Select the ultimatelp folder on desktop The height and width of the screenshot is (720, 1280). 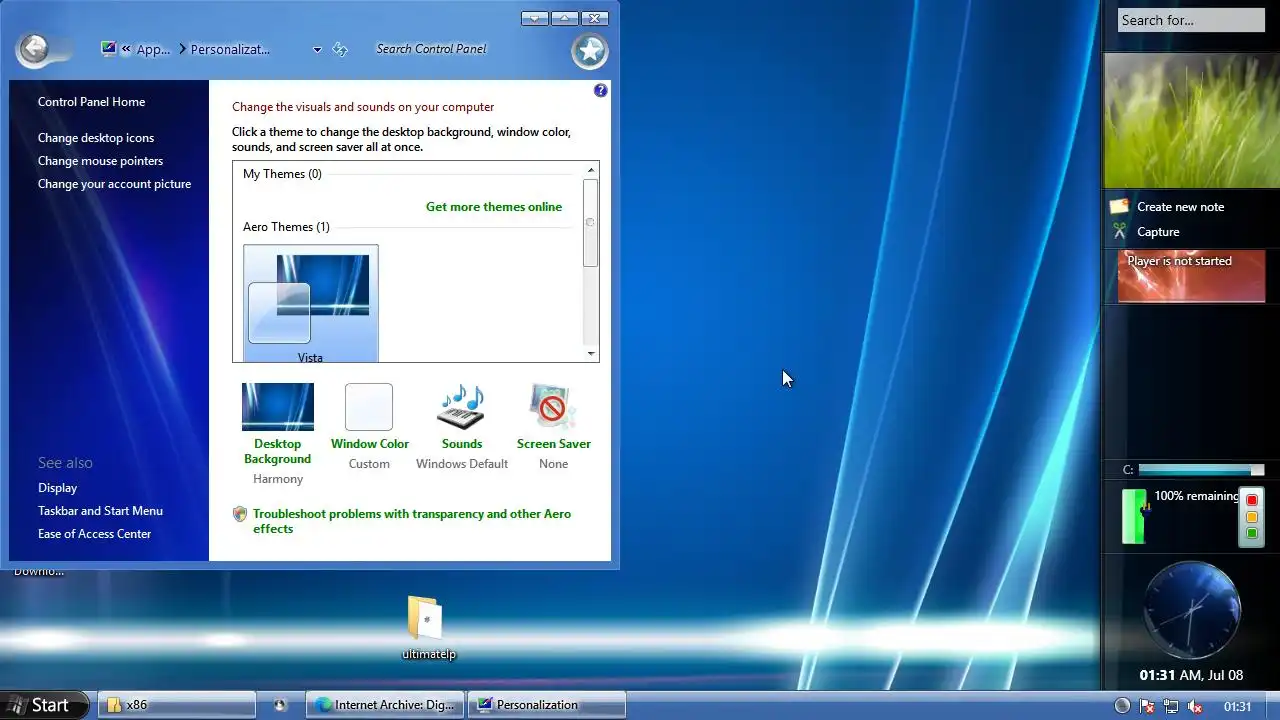pyautogui.click(x=428, y=628)
